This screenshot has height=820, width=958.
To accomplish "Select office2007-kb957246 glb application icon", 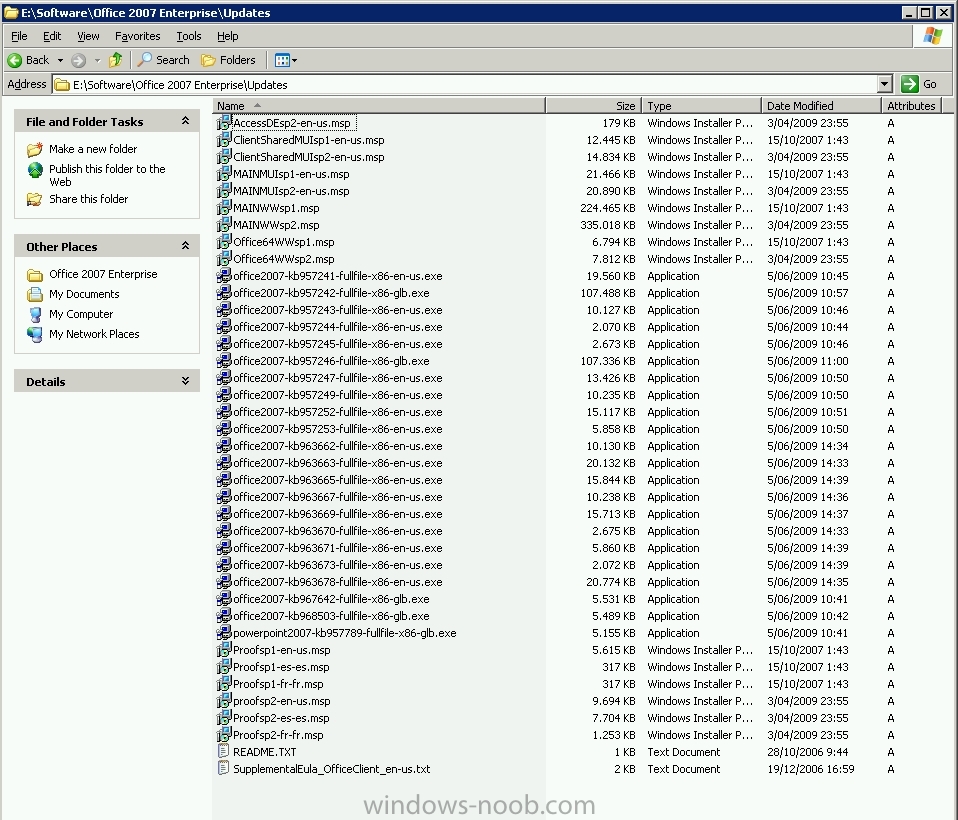I will pyautogui.click(x=224, y=361).
